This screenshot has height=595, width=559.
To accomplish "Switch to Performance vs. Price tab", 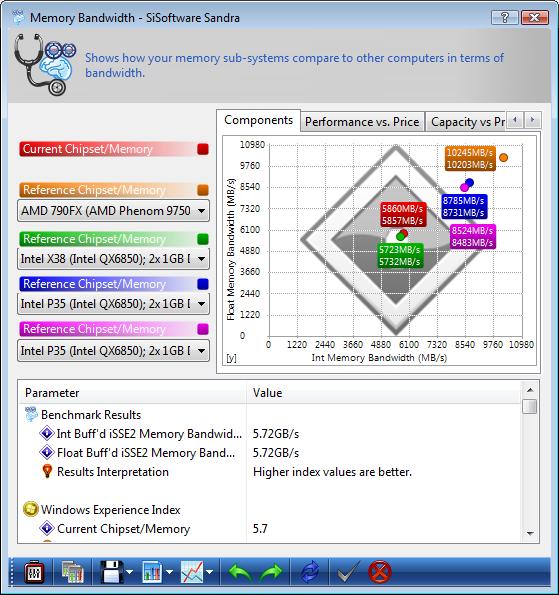I will pos(362,122).
